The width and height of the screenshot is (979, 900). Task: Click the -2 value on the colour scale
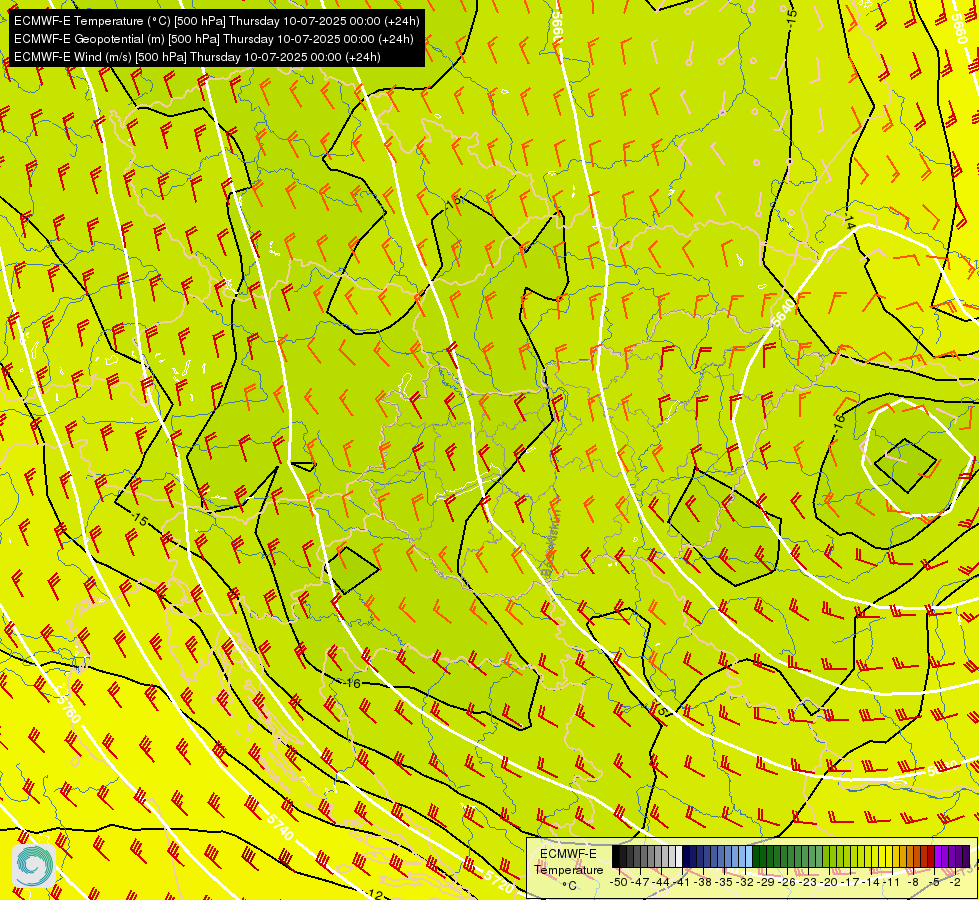[955, 883]
